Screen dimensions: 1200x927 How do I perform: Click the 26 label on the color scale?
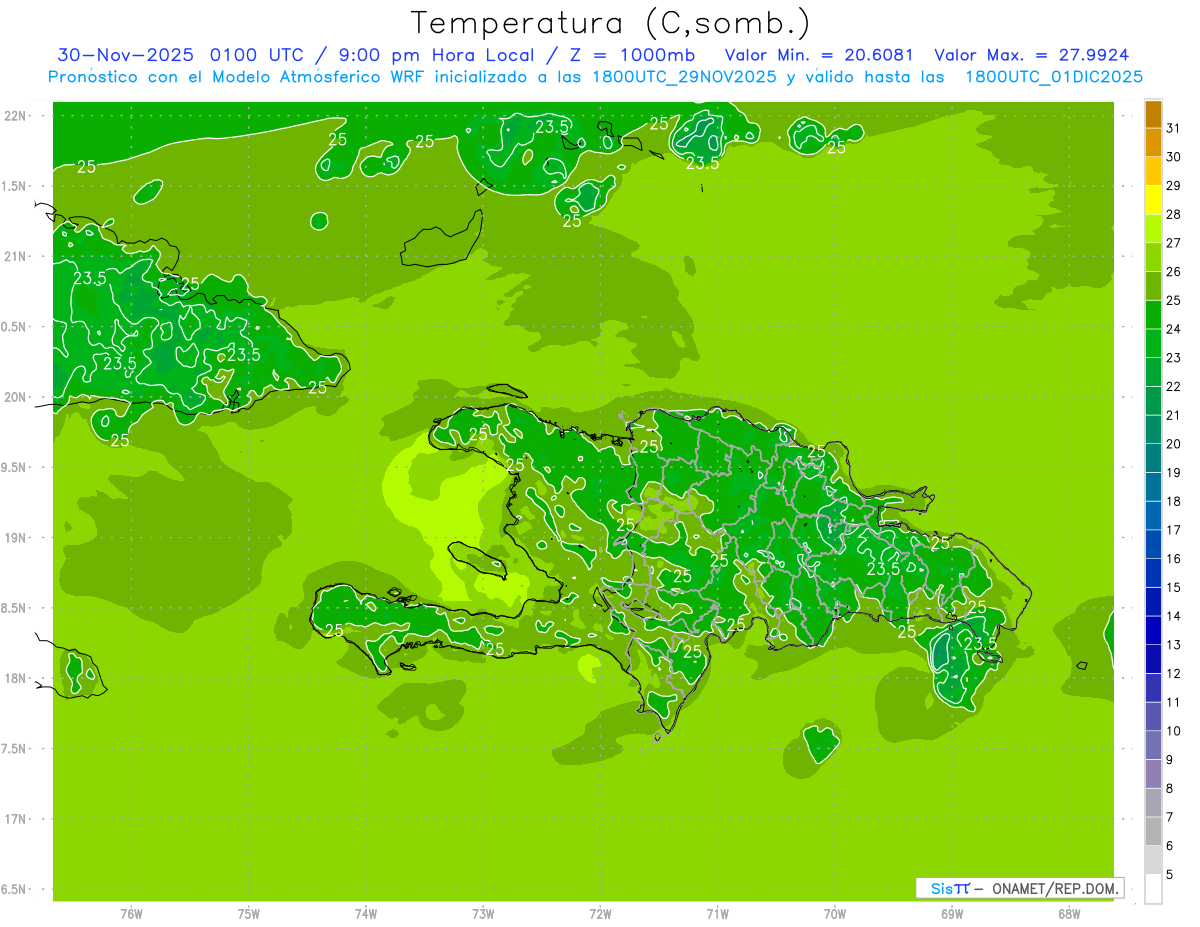click(x=1173, y=271)
